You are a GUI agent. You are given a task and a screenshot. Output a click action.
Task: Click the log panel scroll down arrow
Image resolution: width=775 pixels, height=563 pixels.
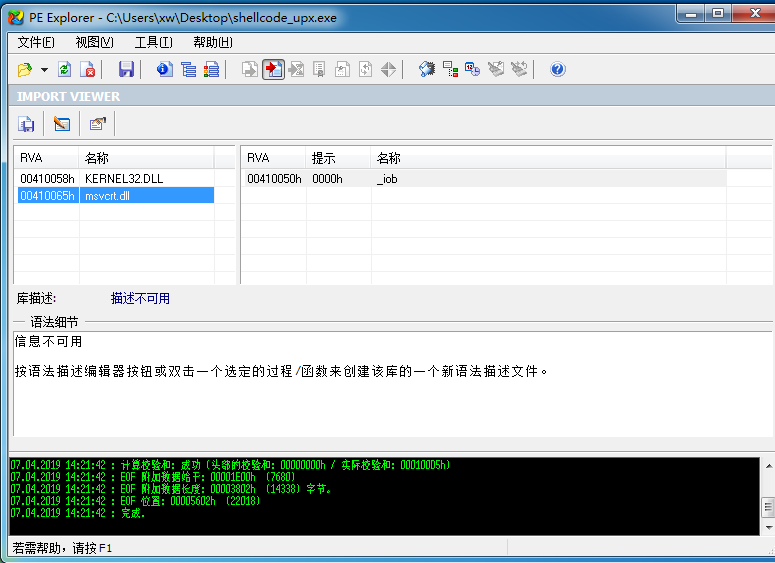pos(769,528)
